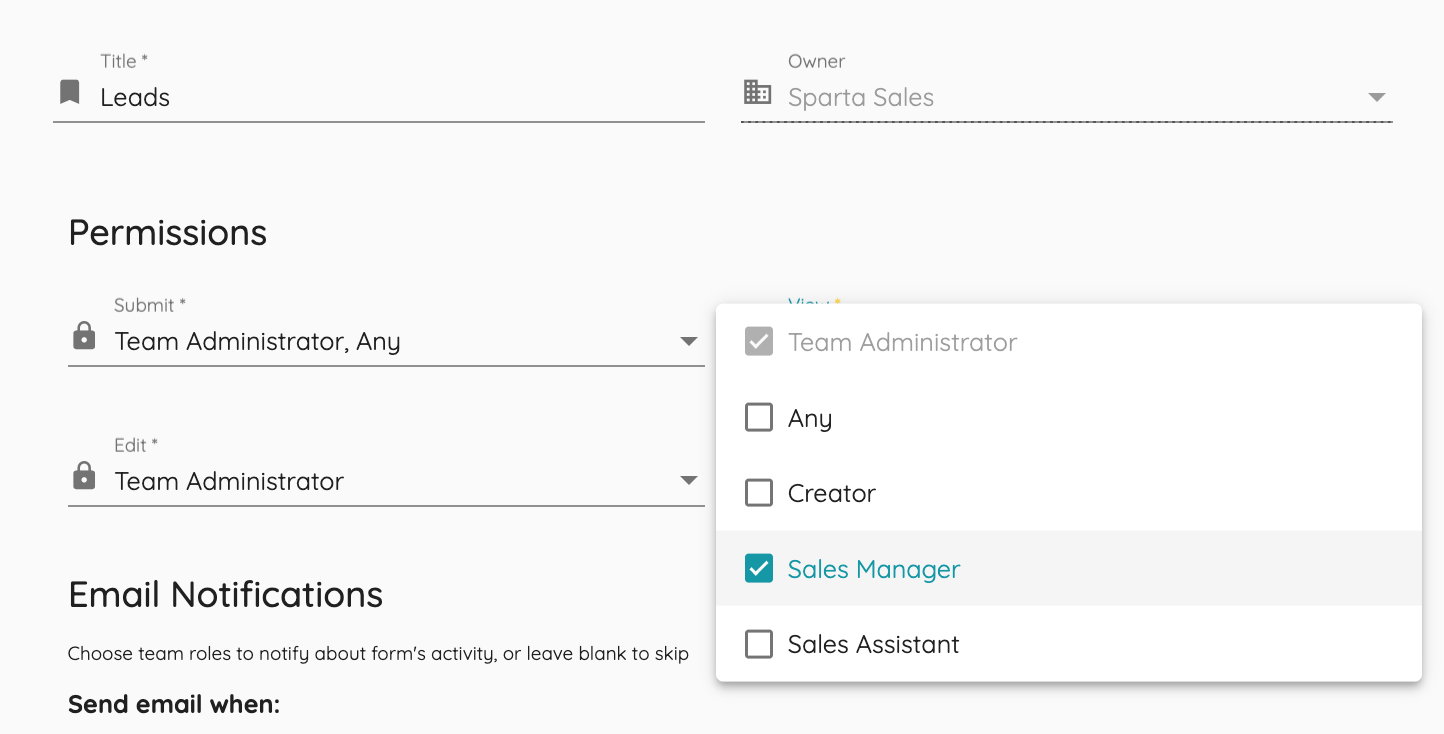This screenshot has width=1444, height=734.
Task: Check the Creator checkbox
Action: 759,493
